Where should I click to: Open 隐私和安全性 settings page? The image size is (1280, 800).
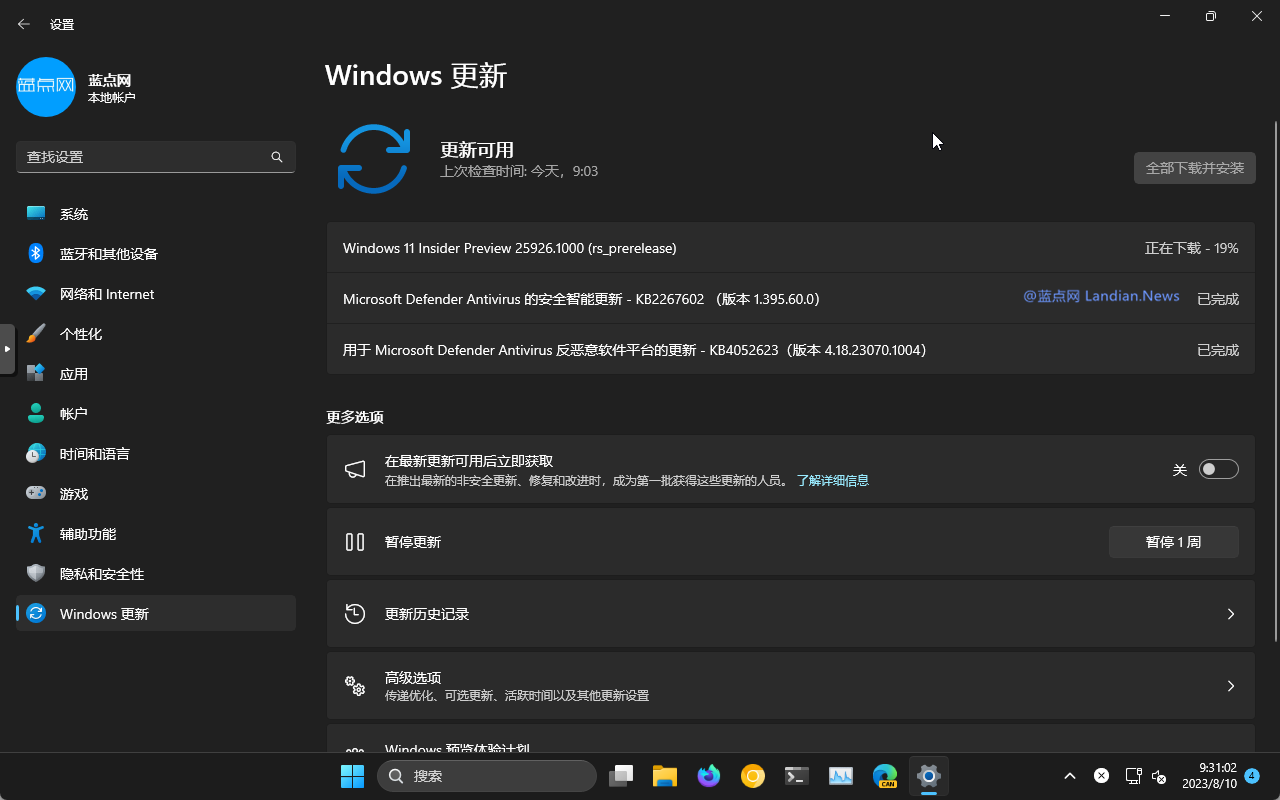(156, 574)
